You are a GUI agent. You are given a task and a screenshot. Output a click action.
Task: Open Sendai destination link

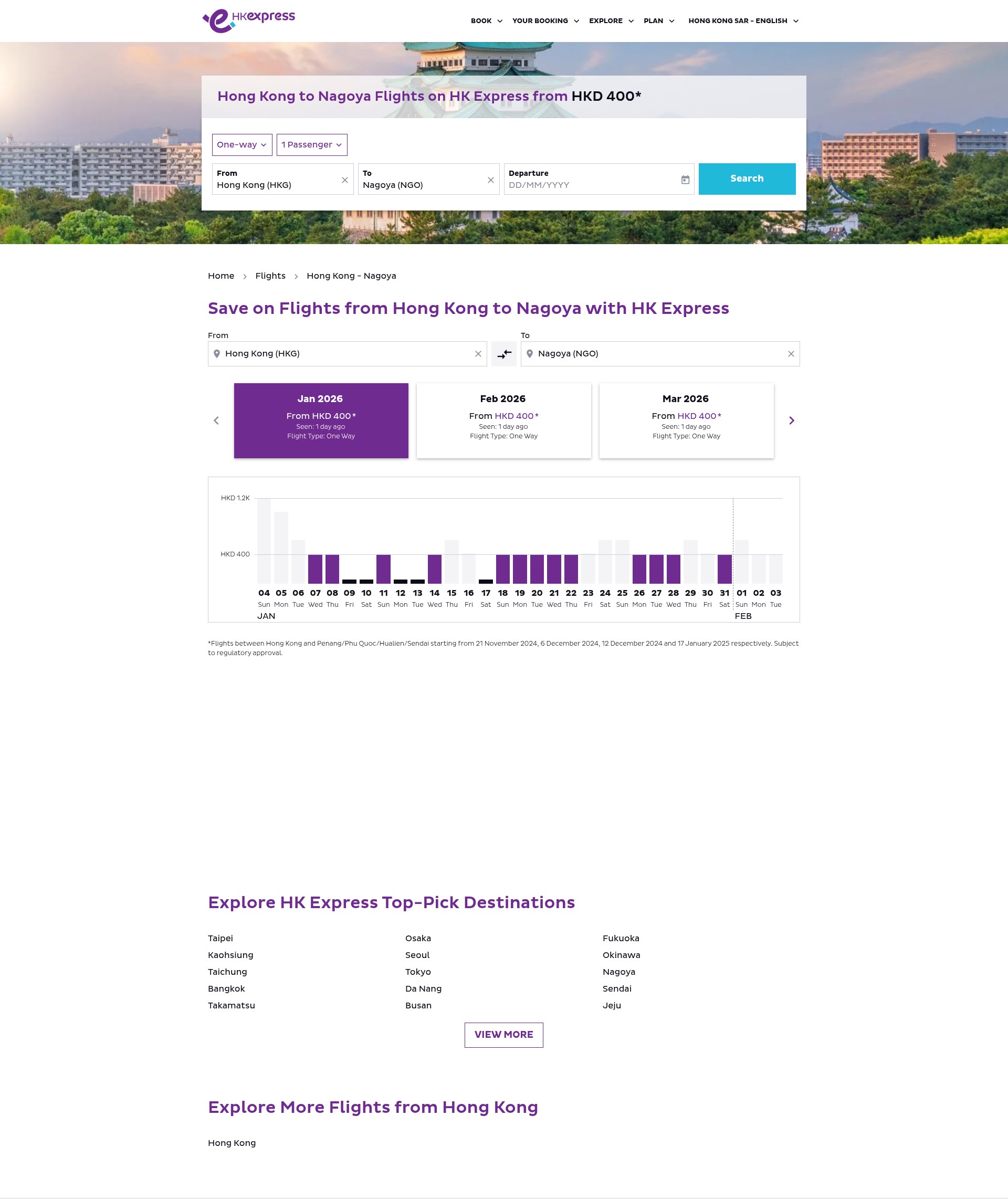pos(616,988)
